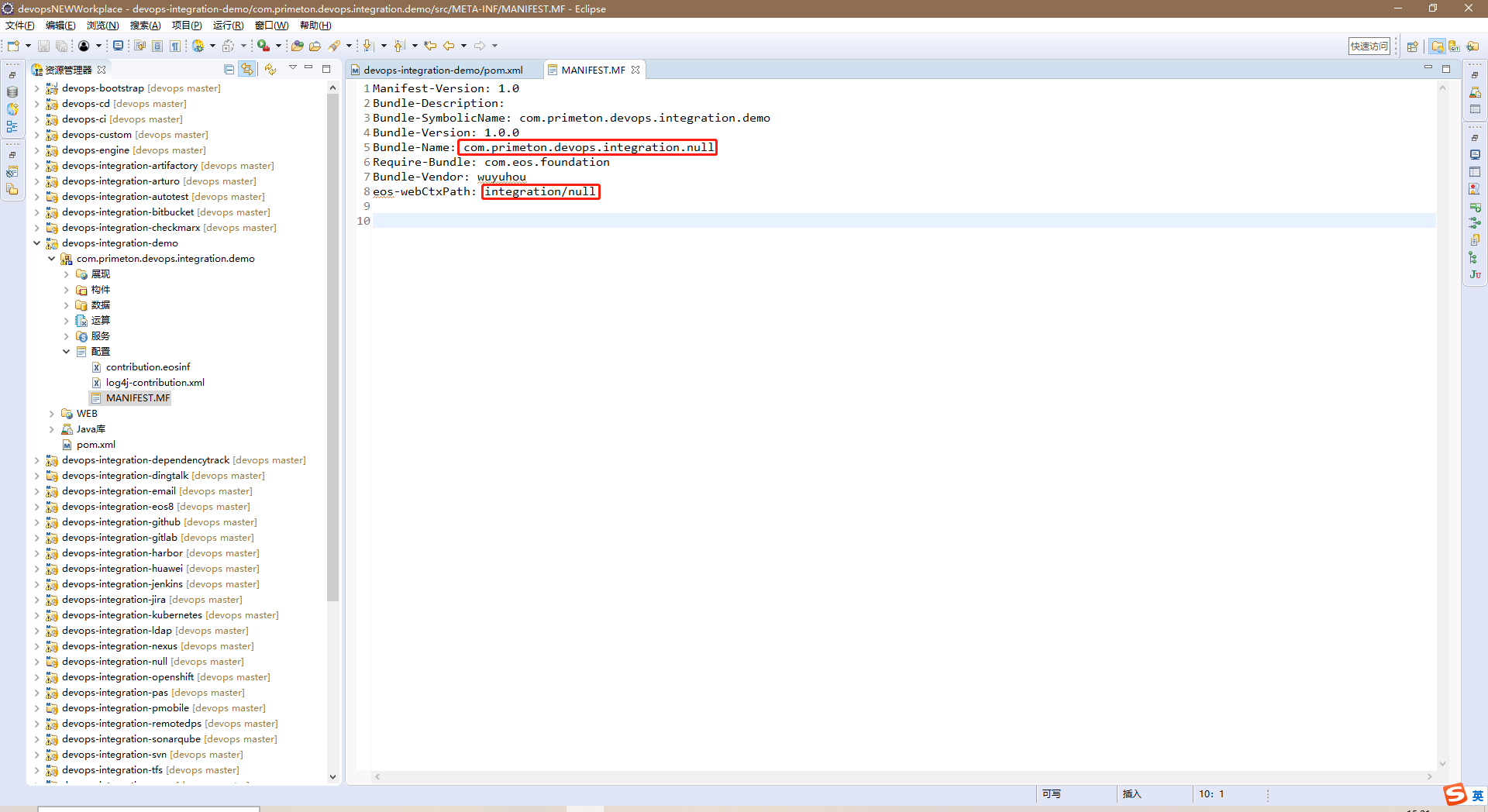Open the Debug perspective icon
1488x812 pixels.
click(x=1472, y=46)
